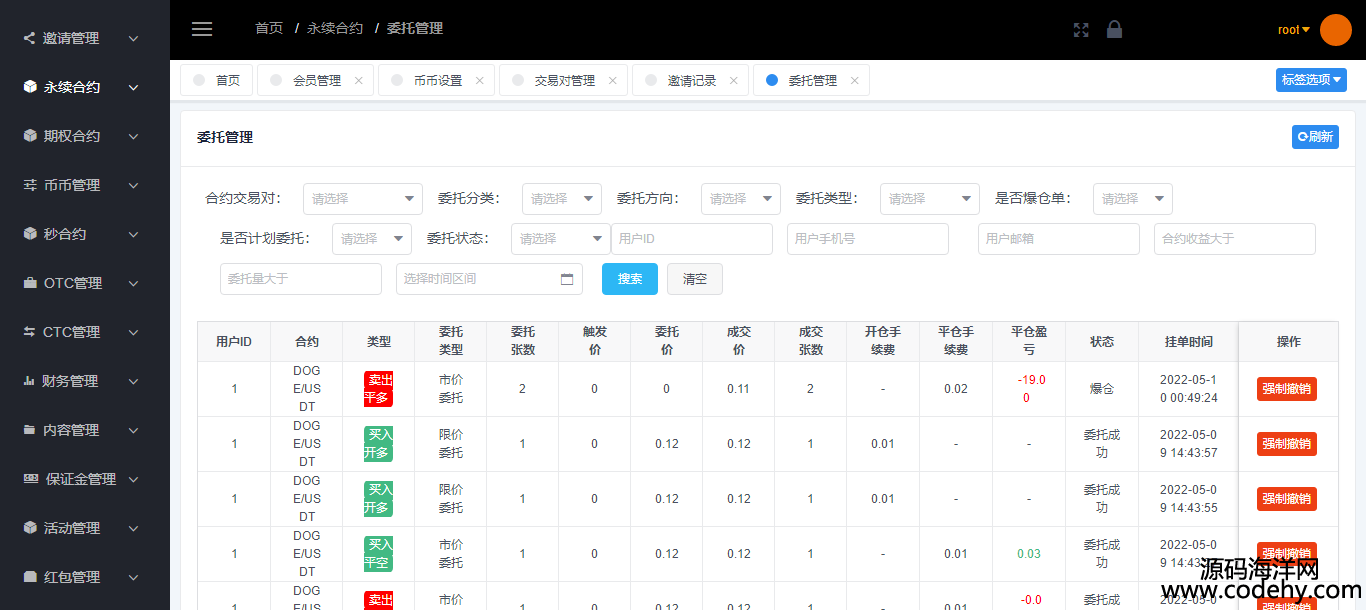
Task: Toggle the hamburger sidebar menu
Action: click(202, 29)
